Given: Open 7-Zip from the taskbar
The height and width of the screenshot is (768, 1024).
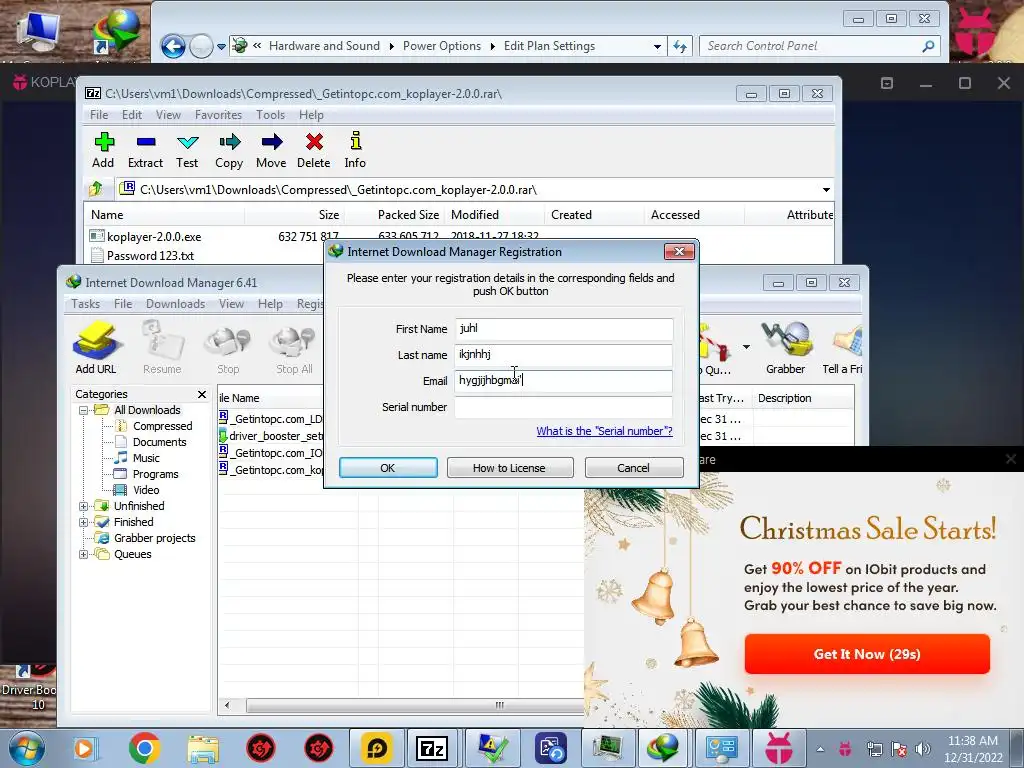Looking at the screenshot, I should pyautogui.click(x=432, y=748).
